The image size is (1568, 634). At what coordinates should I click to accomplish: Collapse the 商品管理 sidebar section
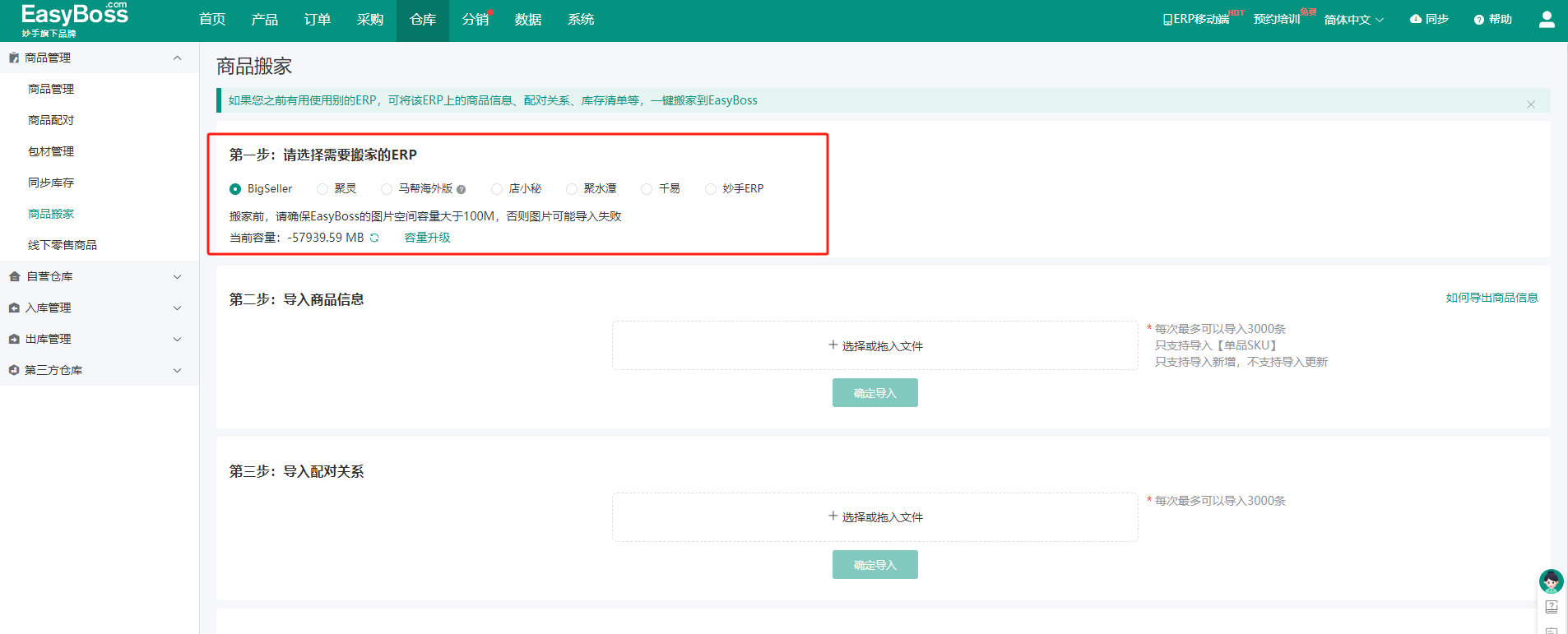[177, 58]
